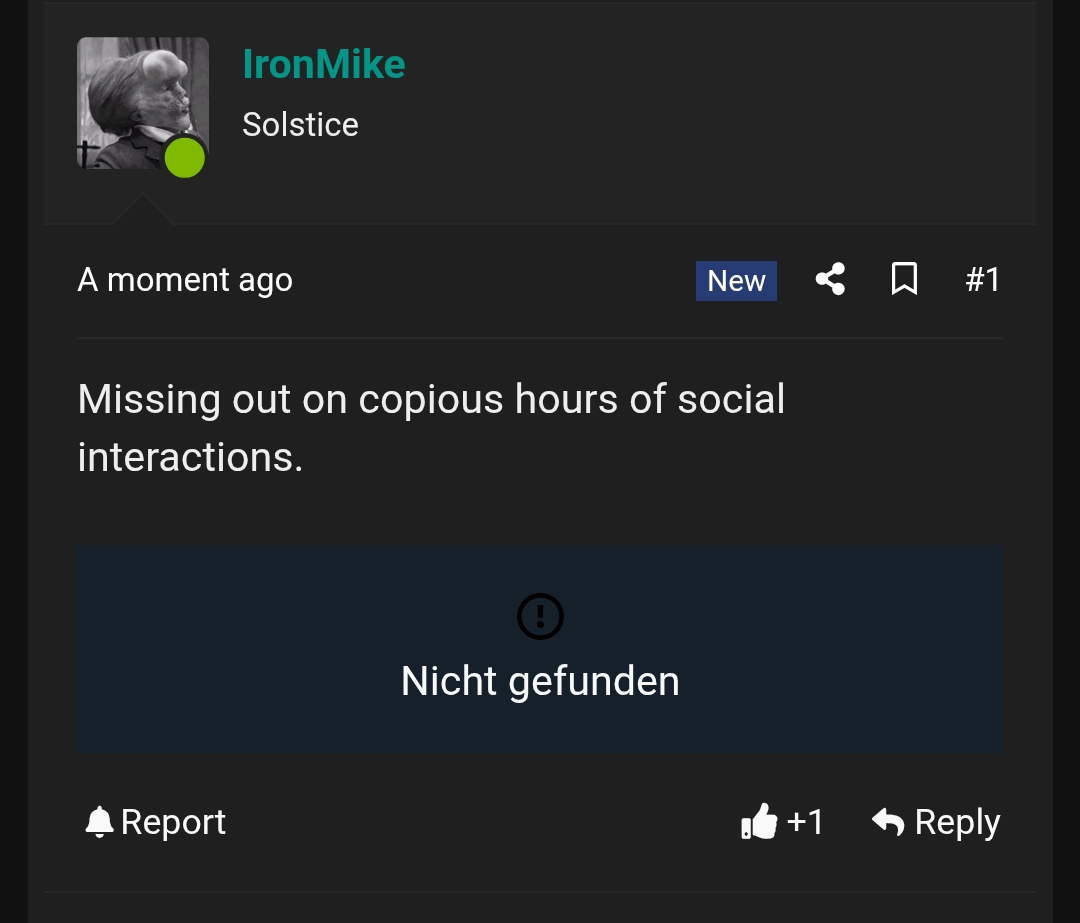Select the thumbs-up icon to like the post

click(758, 821)
